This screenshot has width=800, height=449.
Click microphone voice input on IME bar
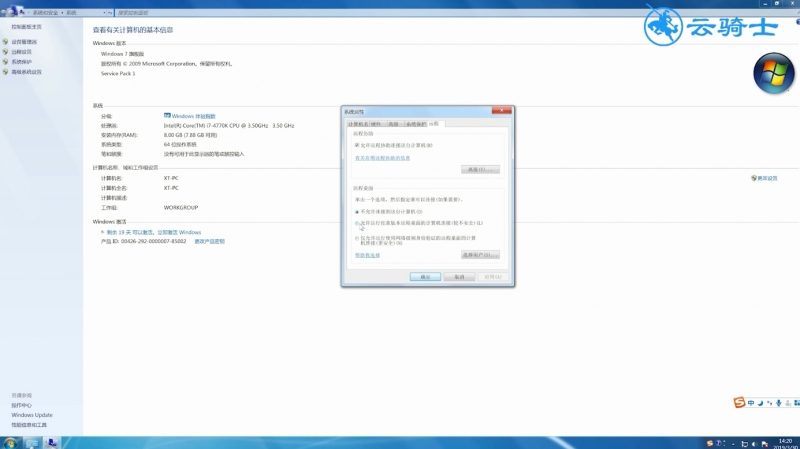[x=779, y=403]
